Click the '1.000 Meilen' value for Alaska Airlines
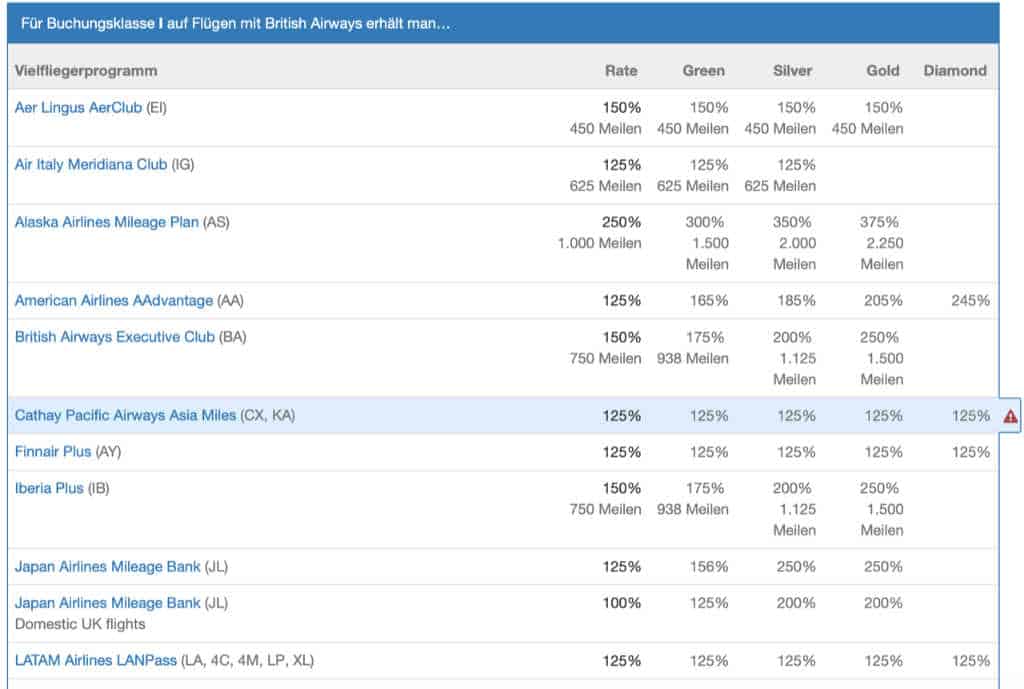This screenshot has width=1024, height=689. point(600,243)
